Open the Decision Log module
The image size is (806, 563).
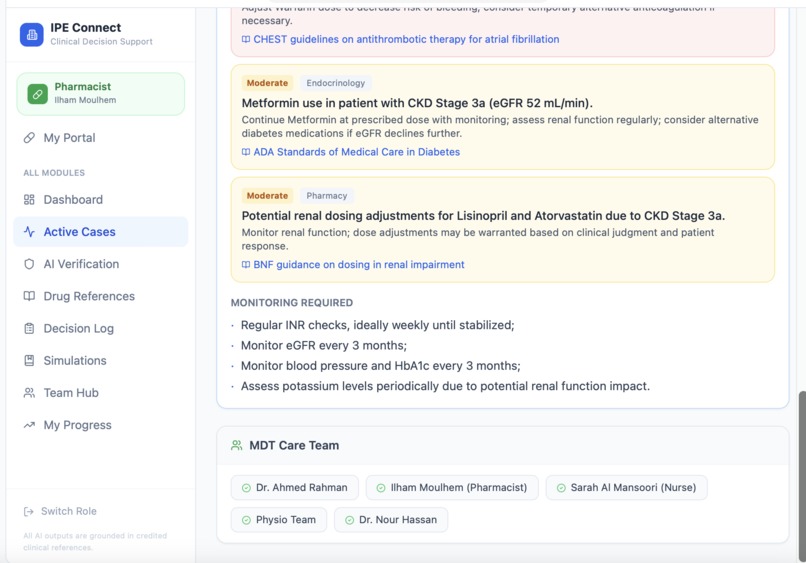[101, 328]
